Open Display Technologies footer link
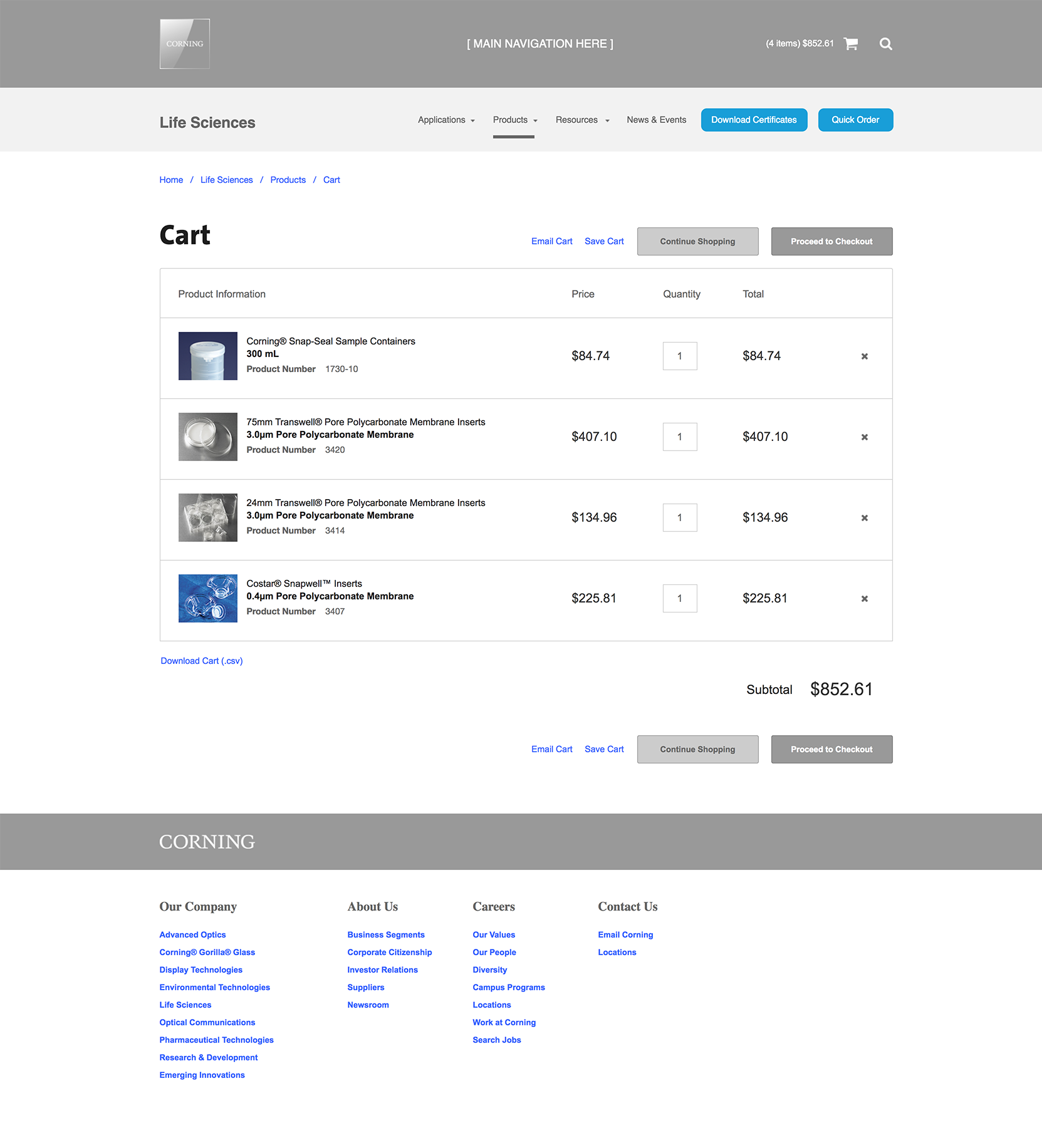Screen dimensions: 1042x1148 point(201,970)
